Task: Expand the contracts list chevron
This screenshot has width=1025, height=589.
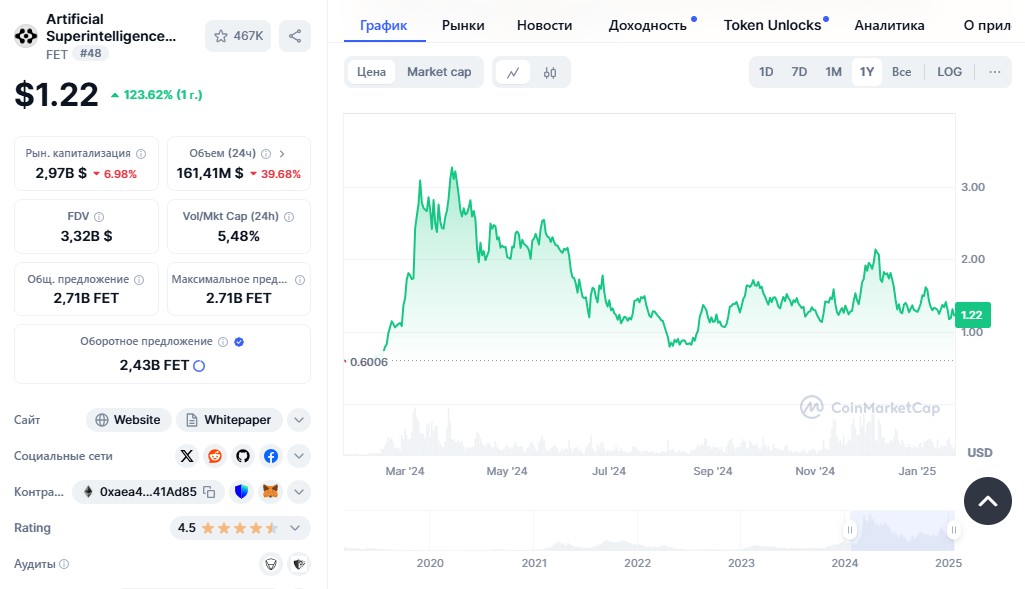Action: pyautogui.click(x=299, y=492)
